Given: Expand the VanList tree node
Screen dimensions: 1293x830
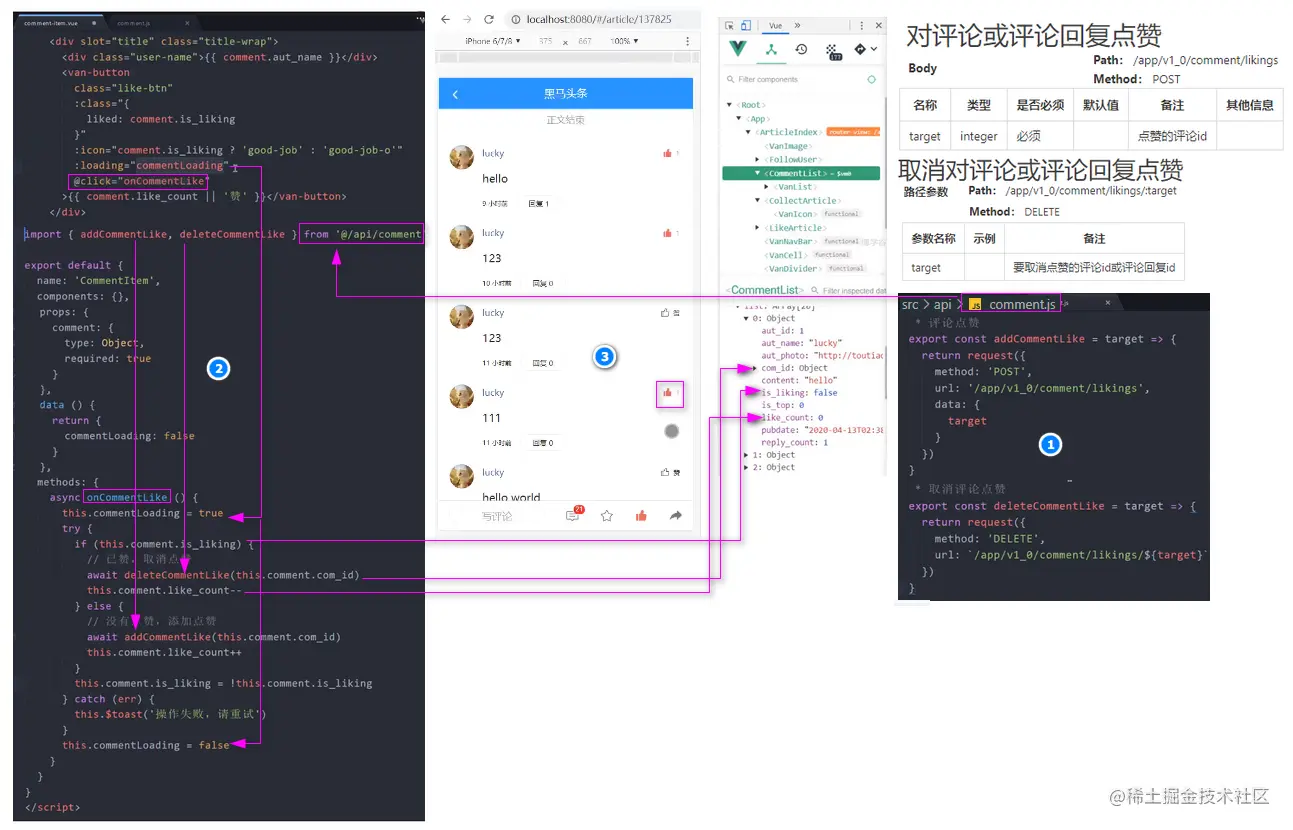Looking at the screenshot, I should click(767, 187).
